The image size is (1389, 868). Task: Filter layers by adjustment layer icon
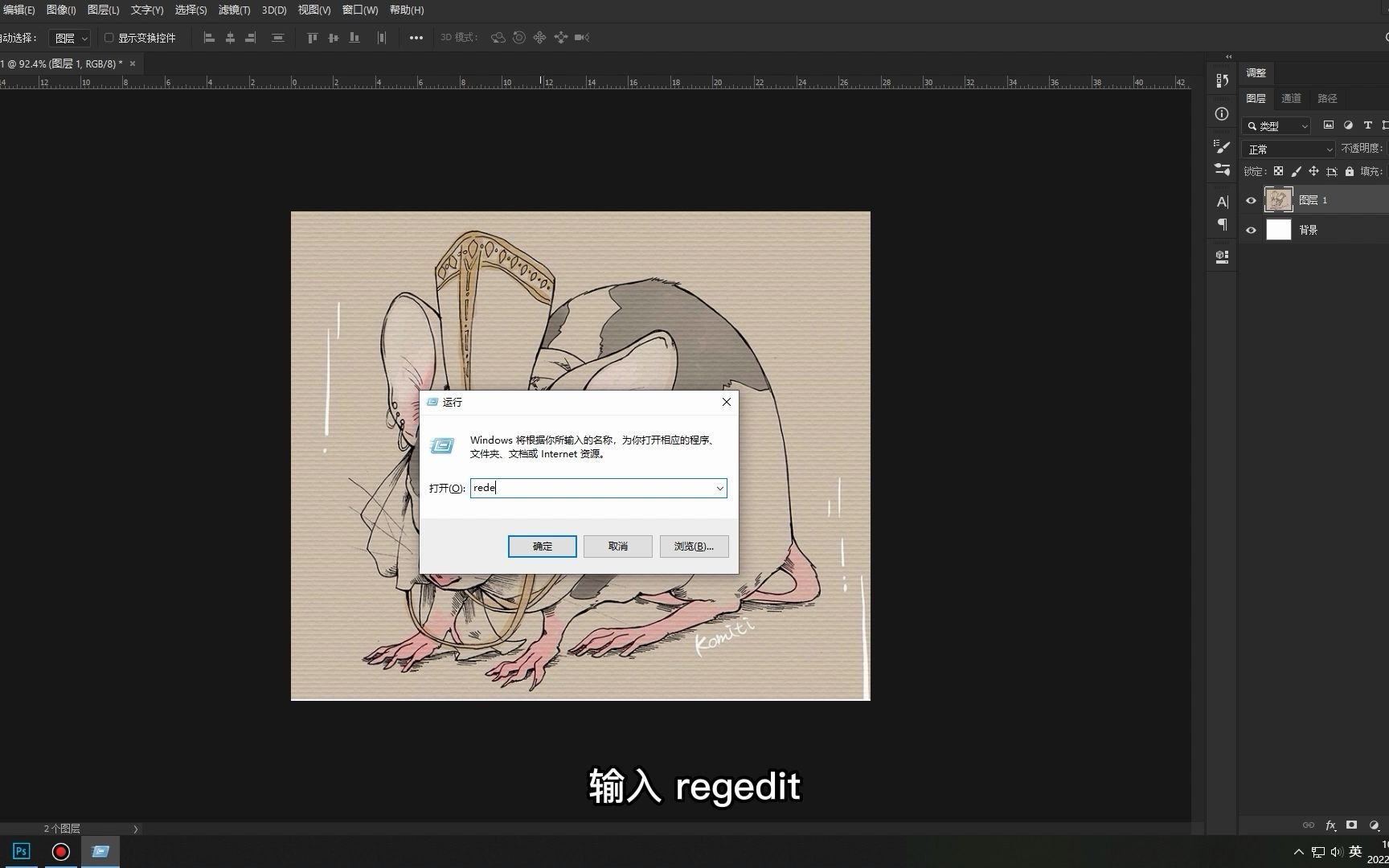click(x=1348, y=125)
